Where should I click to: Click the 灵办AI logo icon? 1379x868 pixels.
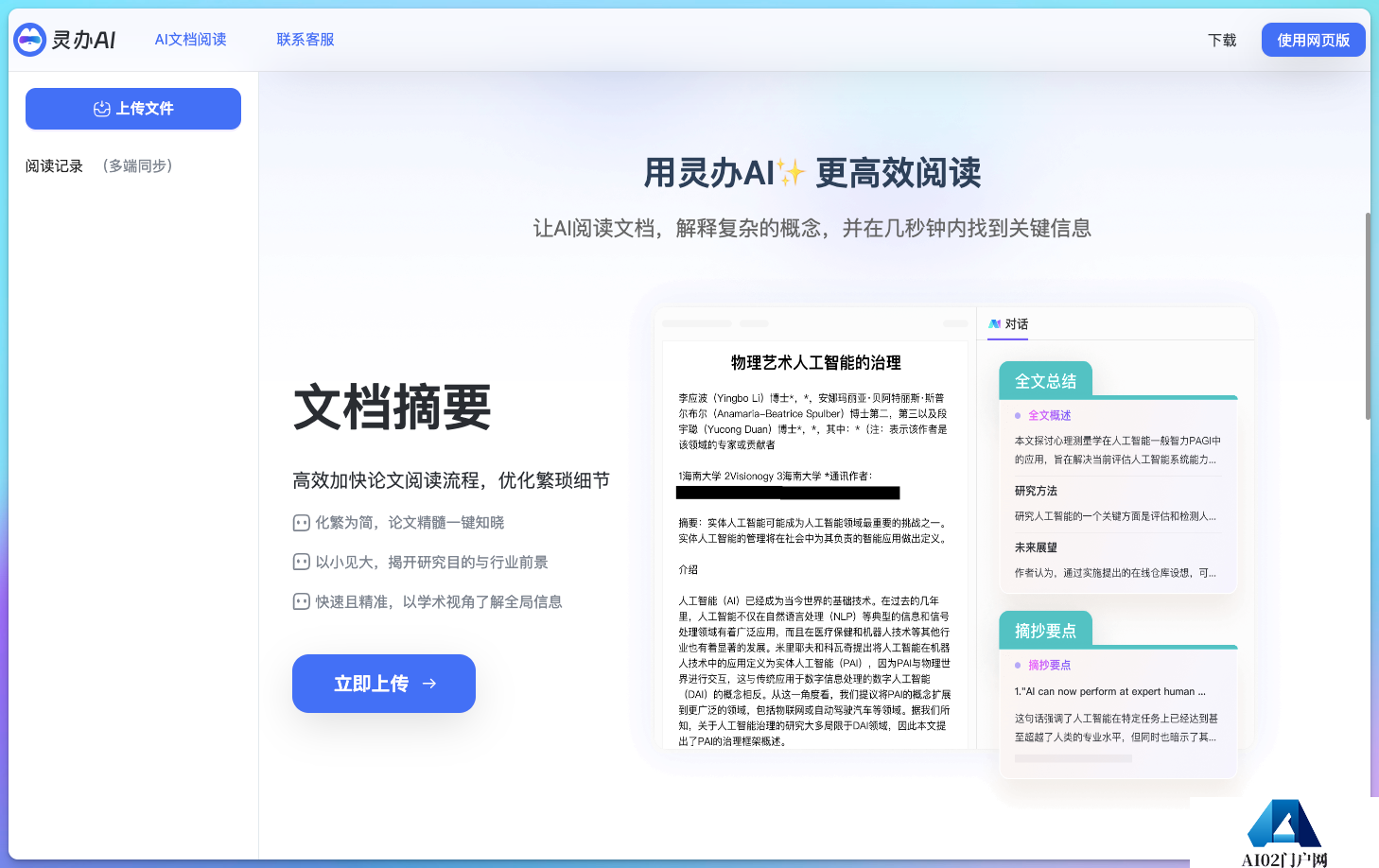pyautogui.click(x=30, y=40)
